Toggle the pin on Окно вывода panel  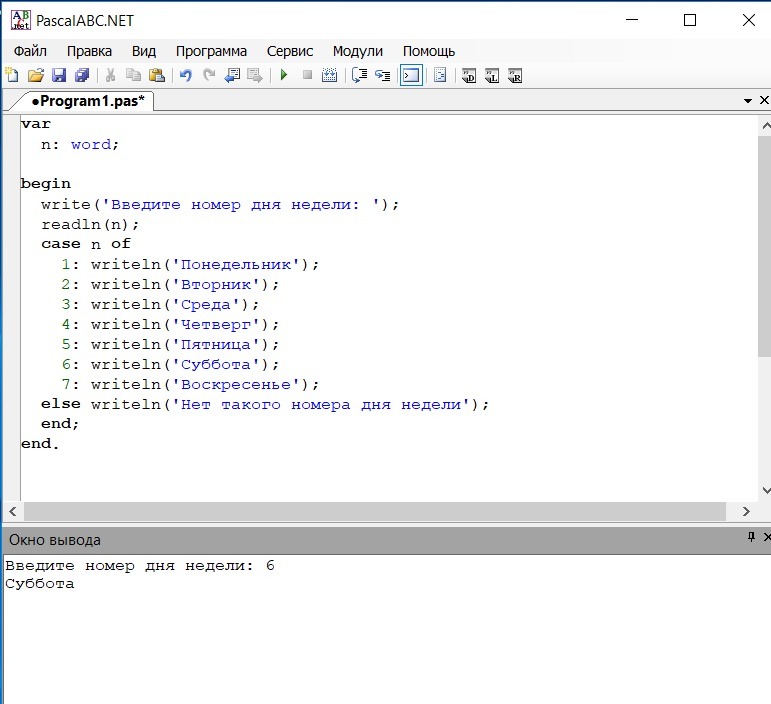click(x=751, y=538)
